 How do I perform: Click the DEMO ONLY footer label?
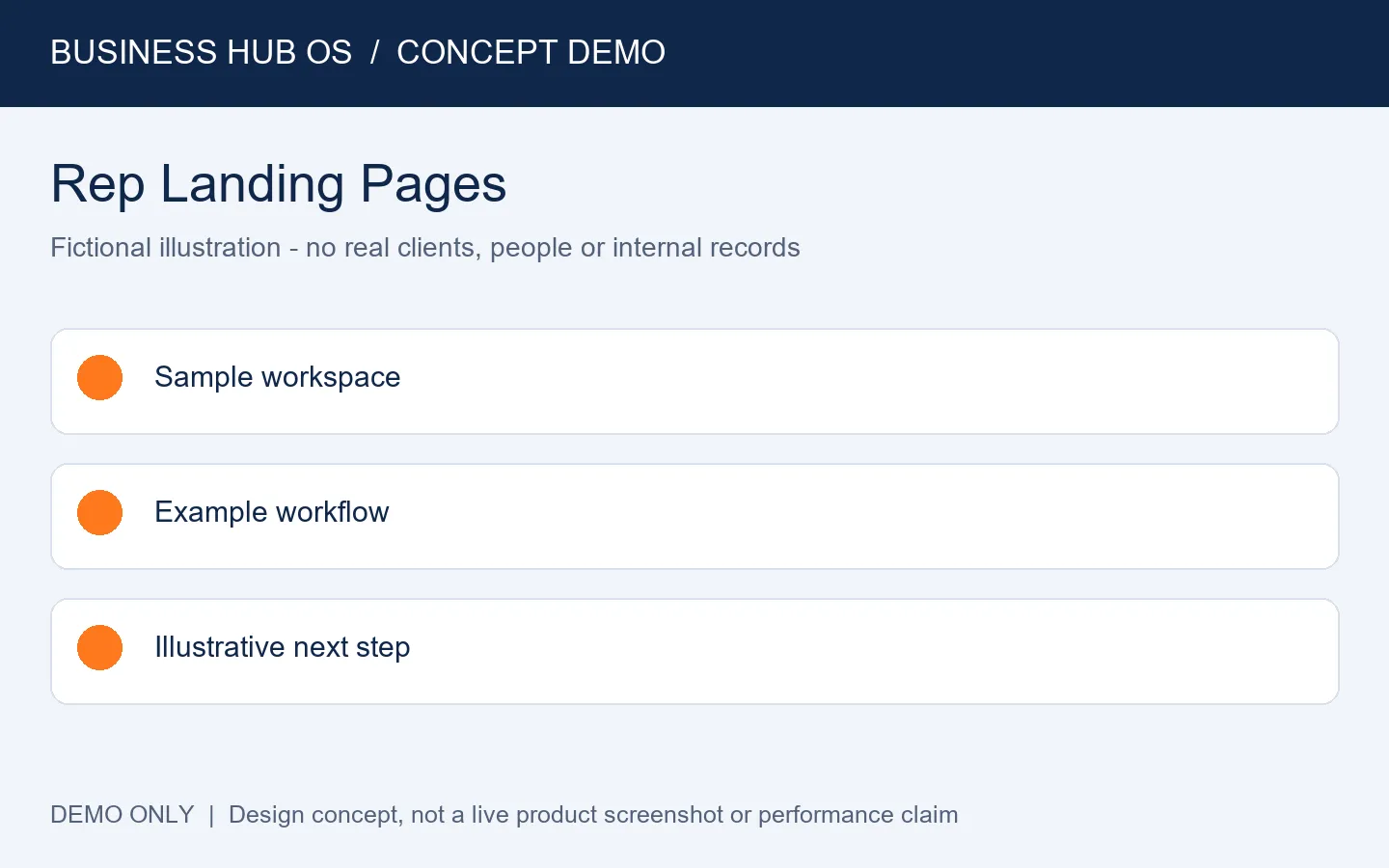[x=123, y=815]
